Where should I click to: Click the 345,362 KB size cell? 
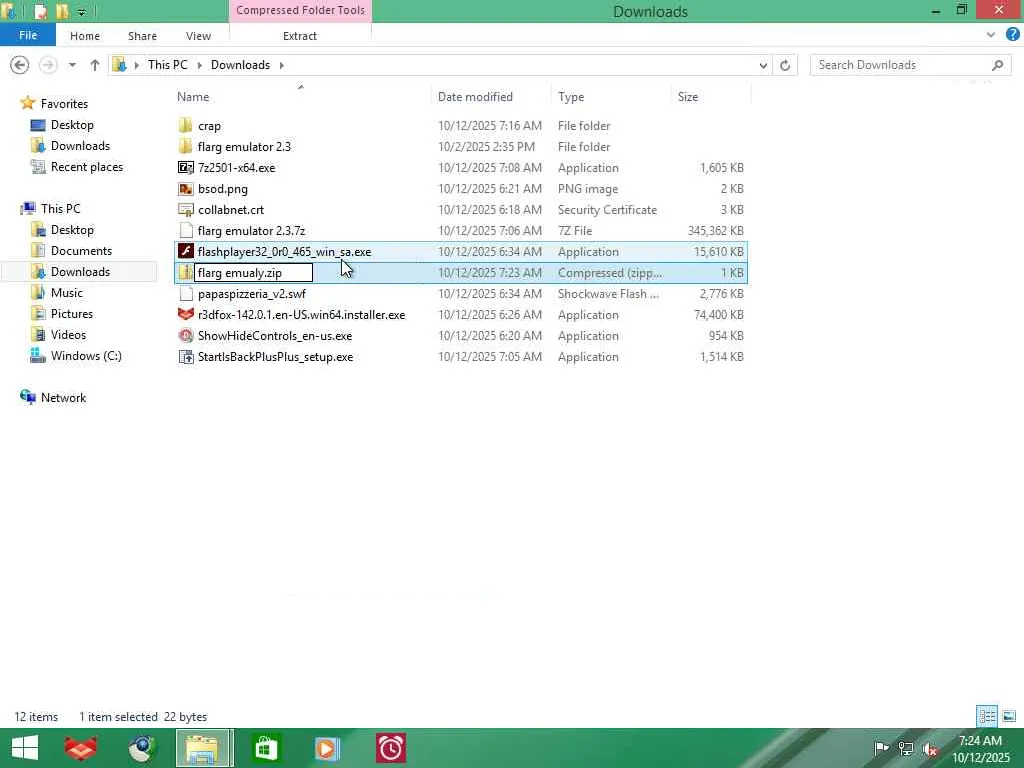coord(716,231)
